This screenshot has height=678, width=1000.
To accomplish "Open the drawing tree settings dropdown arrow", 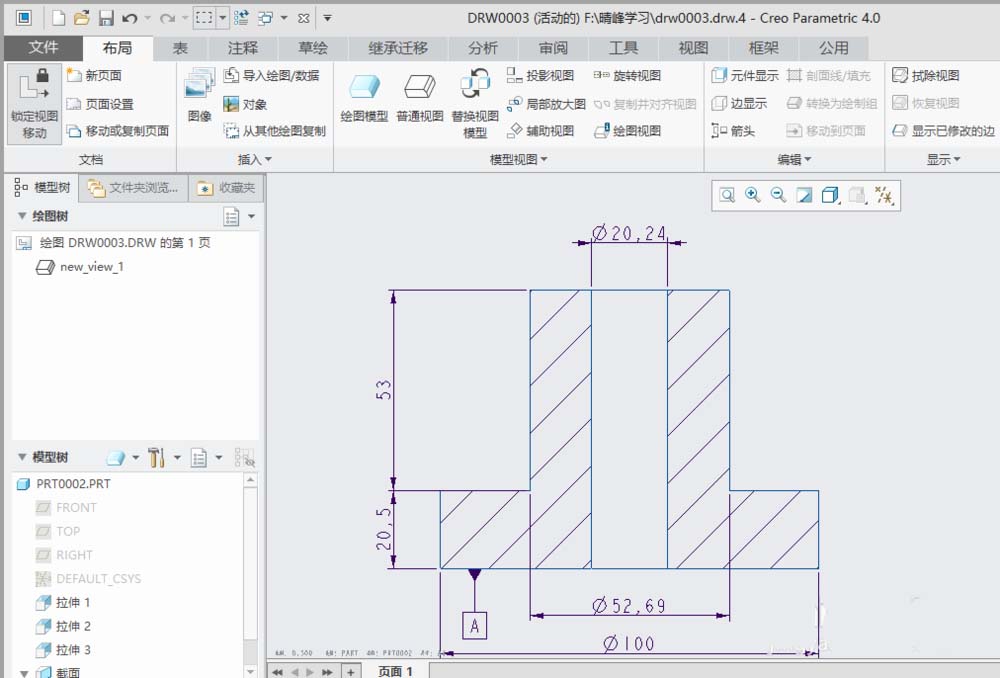I will click(x=251, y=217).
